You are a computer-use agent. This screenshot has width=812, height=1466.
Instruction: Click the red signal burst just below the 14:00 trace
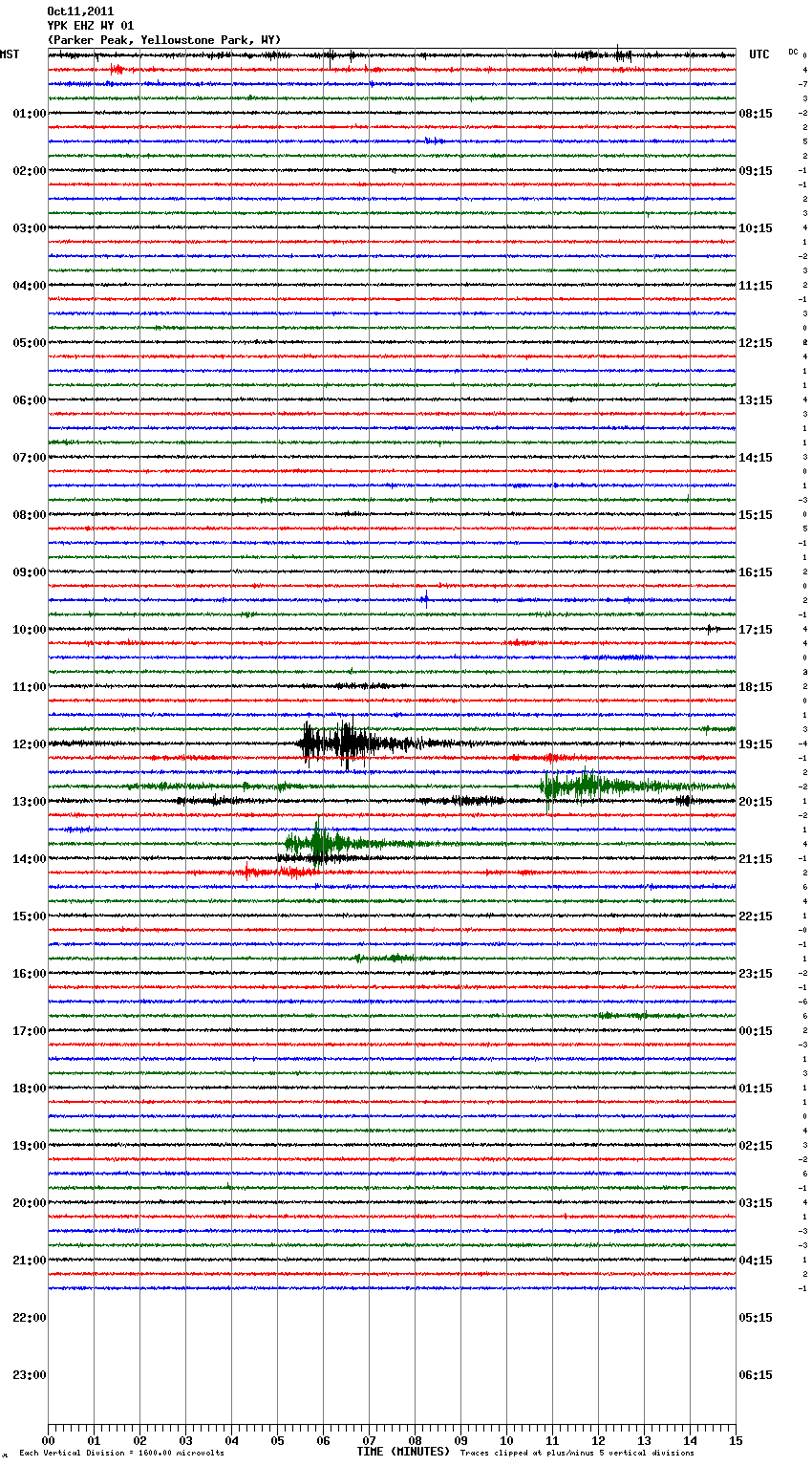point(279,872)
